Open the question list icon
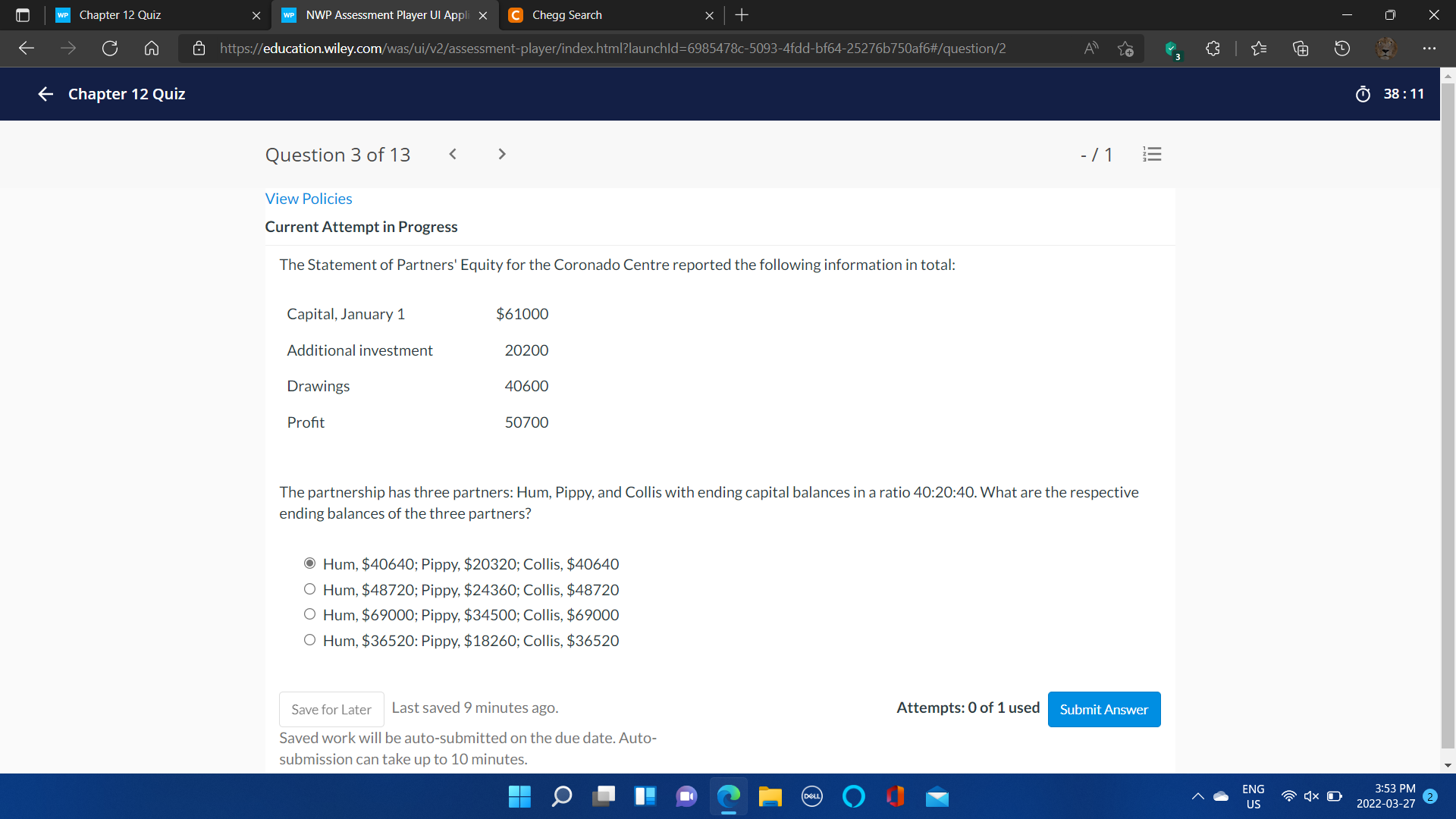This screenshot has width=1456, height=819. pyautogui.click(x=1152, y=155)
